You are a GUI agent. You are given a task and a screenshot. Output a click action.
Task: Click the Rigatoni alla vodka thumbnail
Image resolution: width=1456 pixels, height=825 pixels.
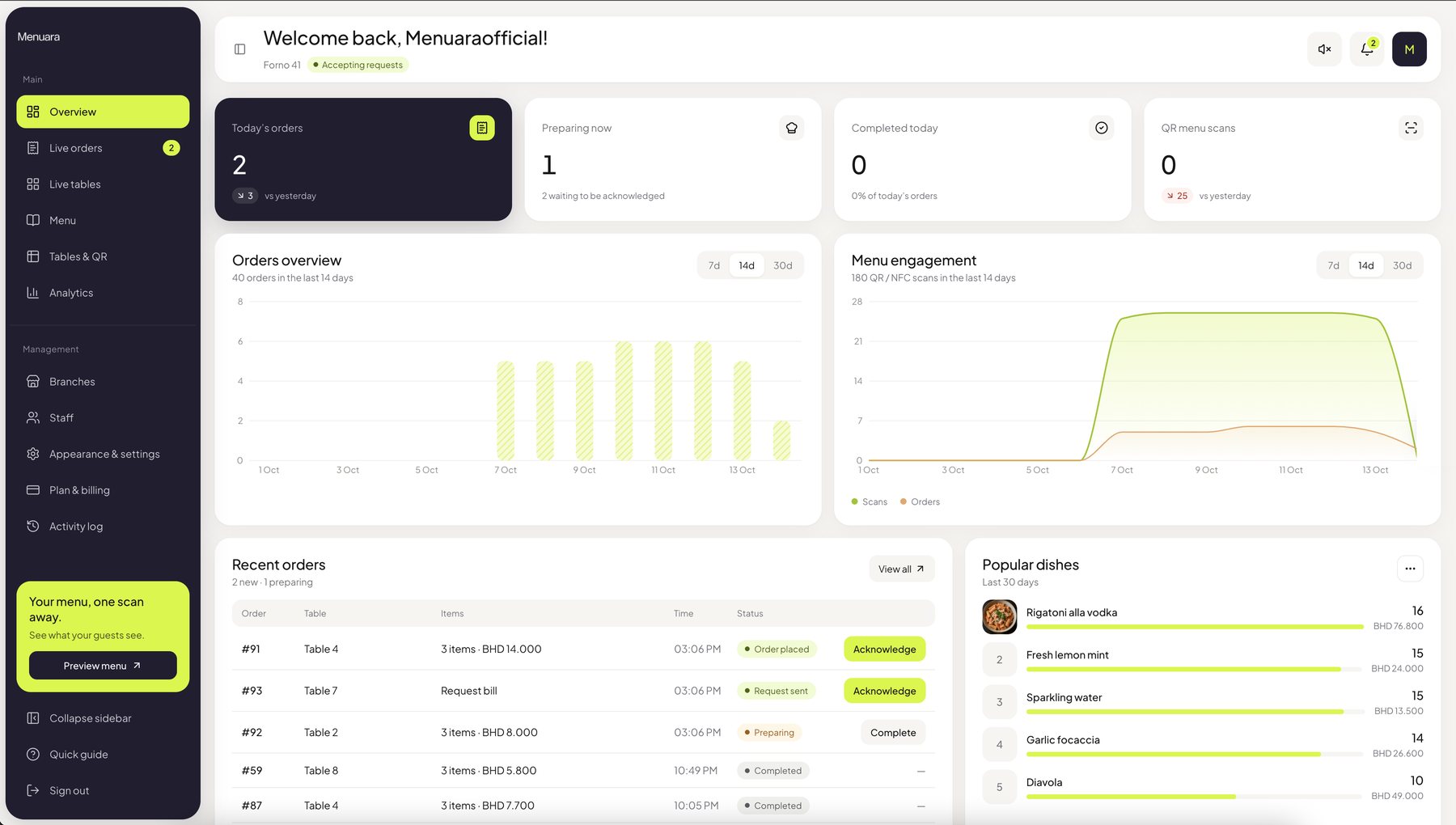[x=1000, y=617]
